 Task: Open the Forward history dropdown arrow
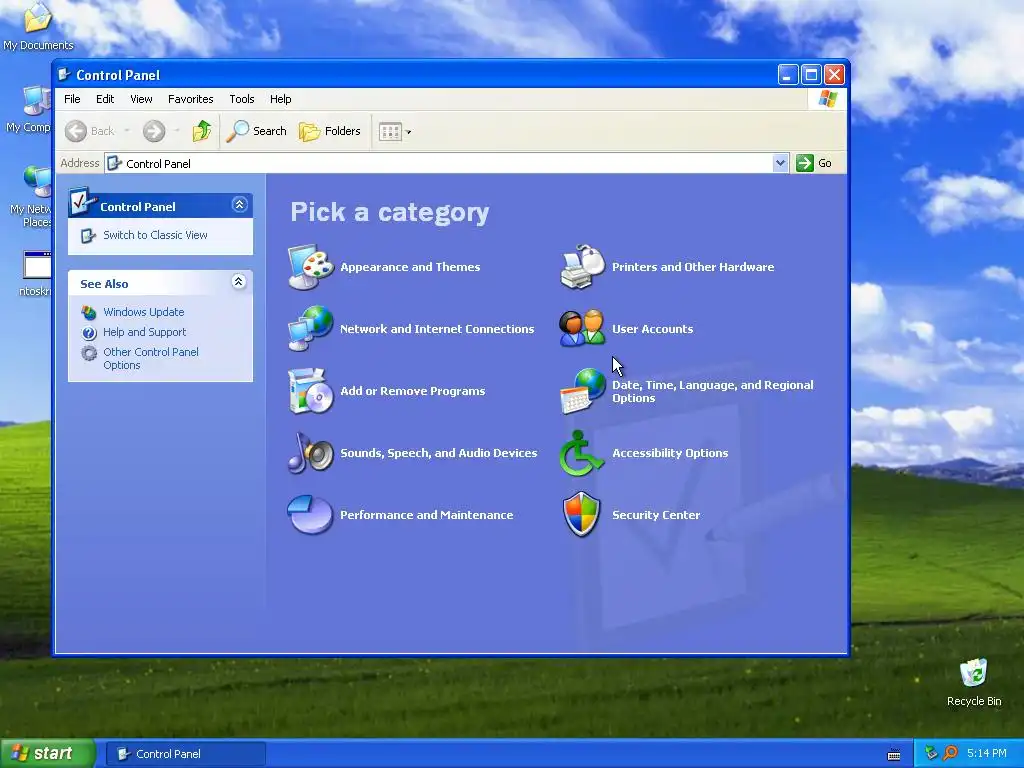(176, 131)
